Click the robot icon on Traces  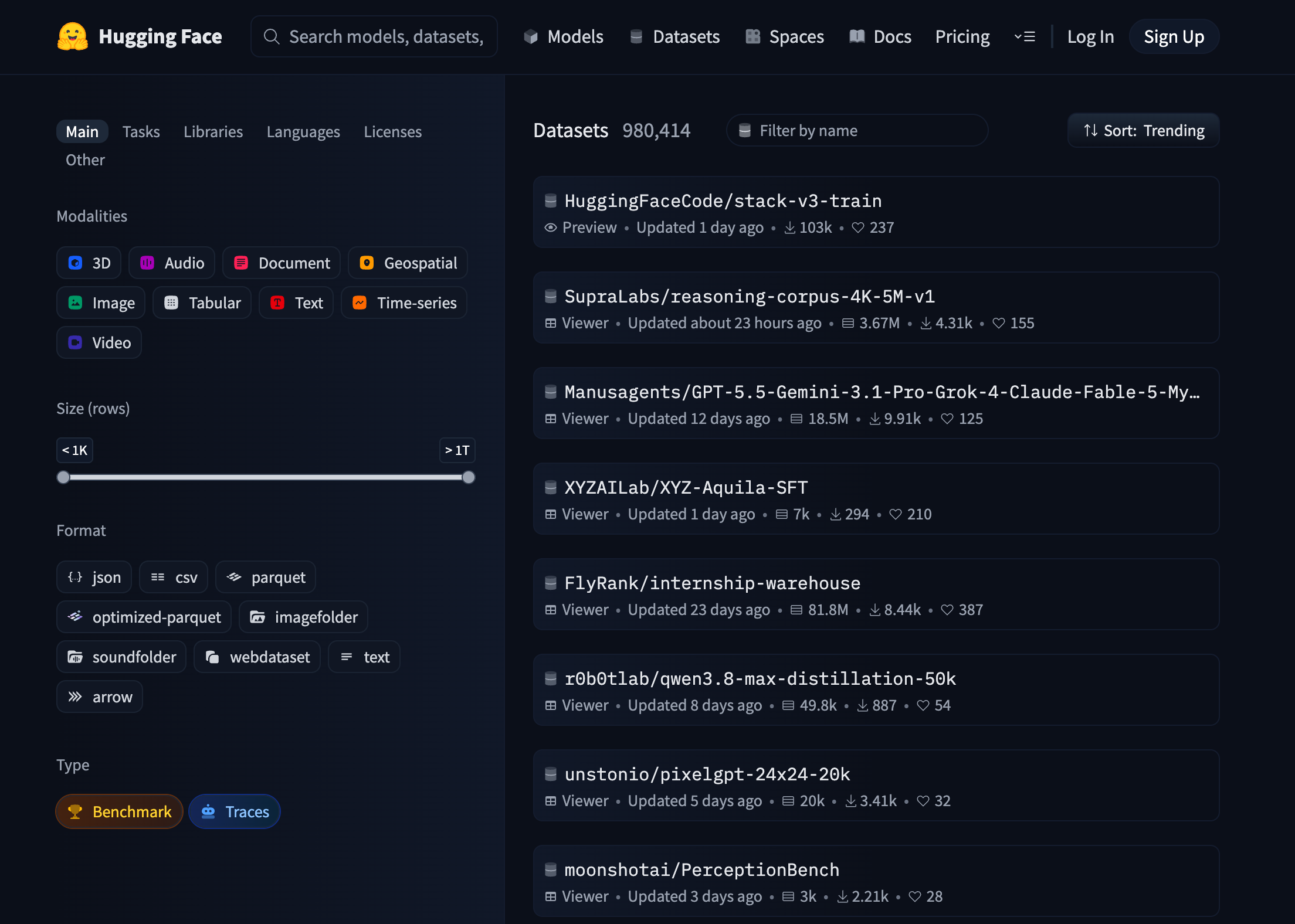click(208, 811)
